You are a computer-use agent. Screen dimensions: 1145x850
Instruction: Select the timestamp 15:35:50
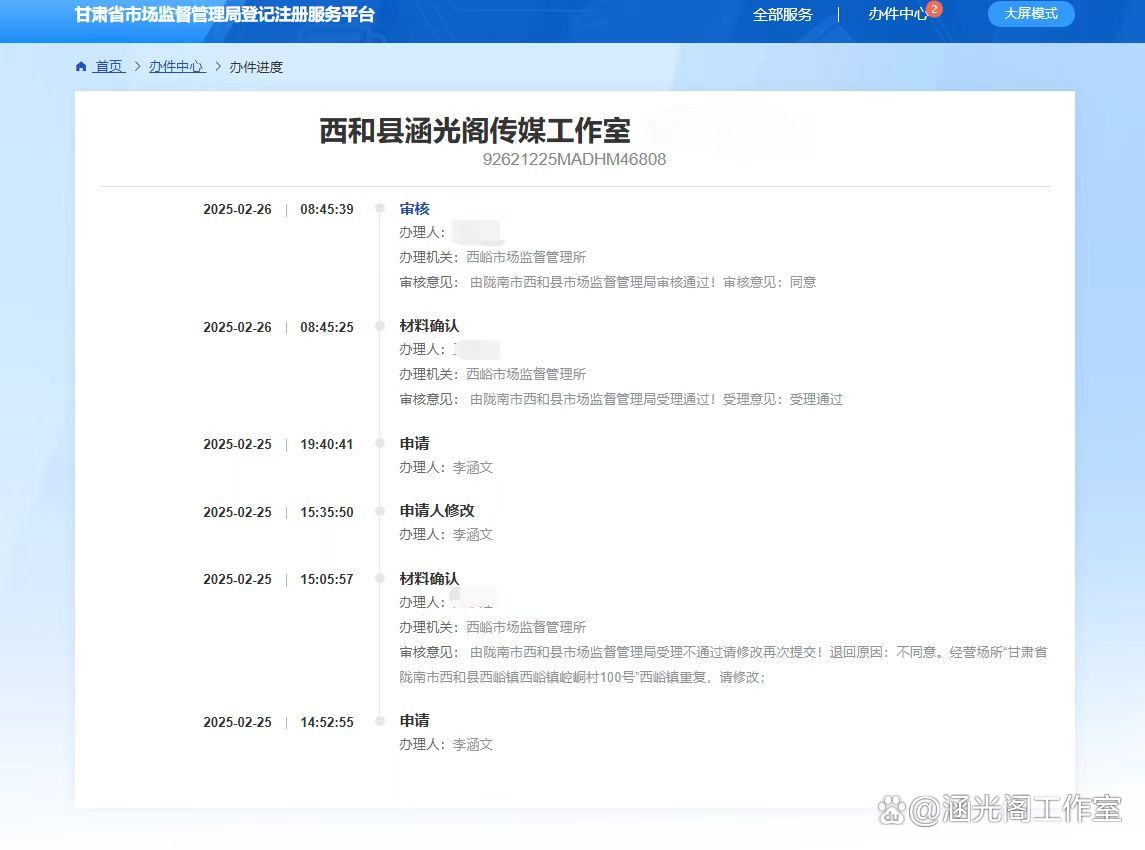click(x=326, y=512)
